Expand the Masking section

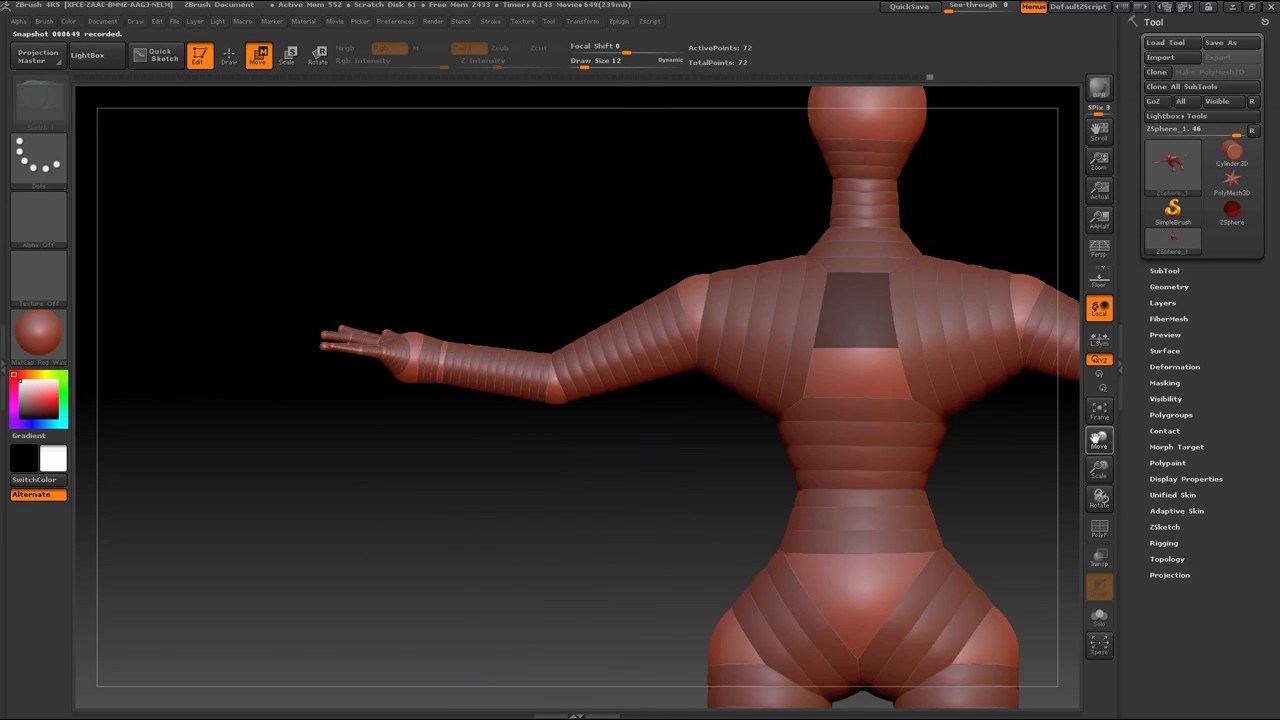(x=1164, y=383)
